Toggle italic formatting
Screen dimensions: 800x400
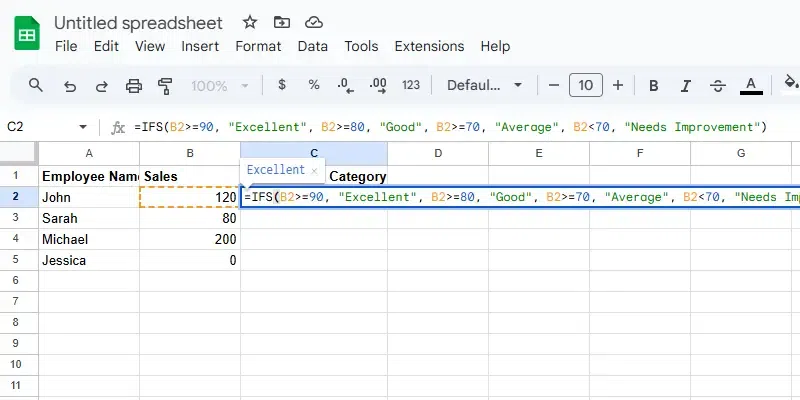(x=686, y=86)
